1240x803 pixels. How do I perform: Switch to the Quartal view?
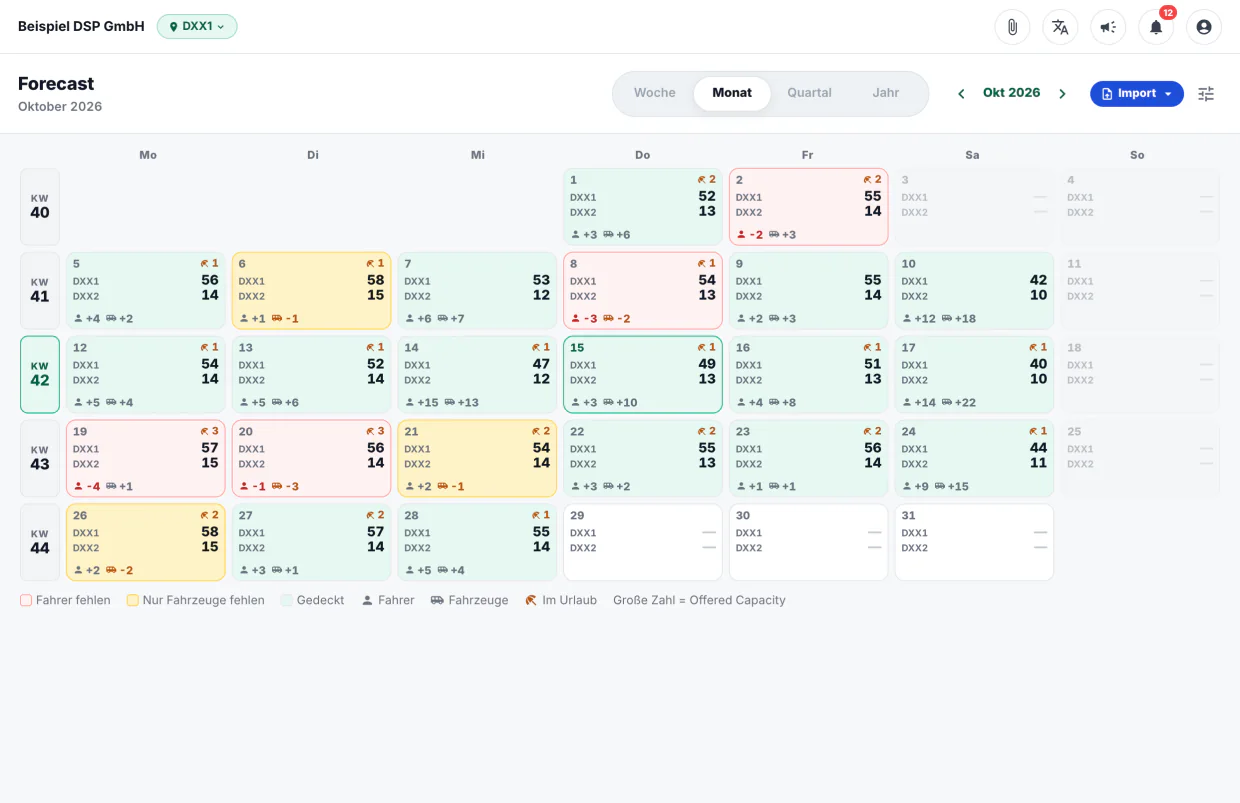click(x=809, y=93)
